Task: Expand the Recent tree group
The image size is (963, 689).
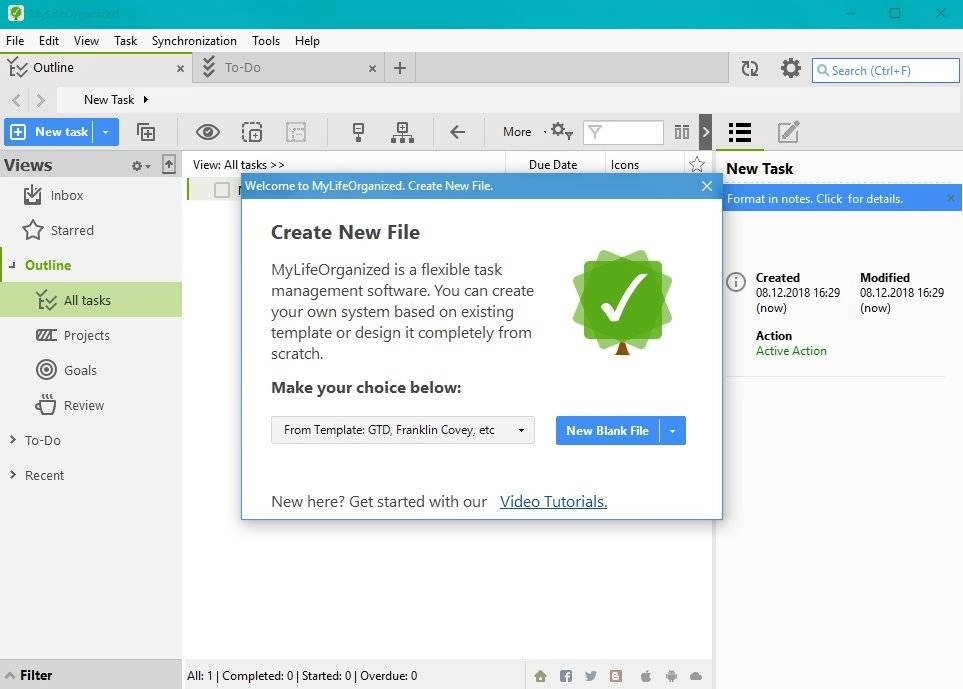Action: coord(13,475)
